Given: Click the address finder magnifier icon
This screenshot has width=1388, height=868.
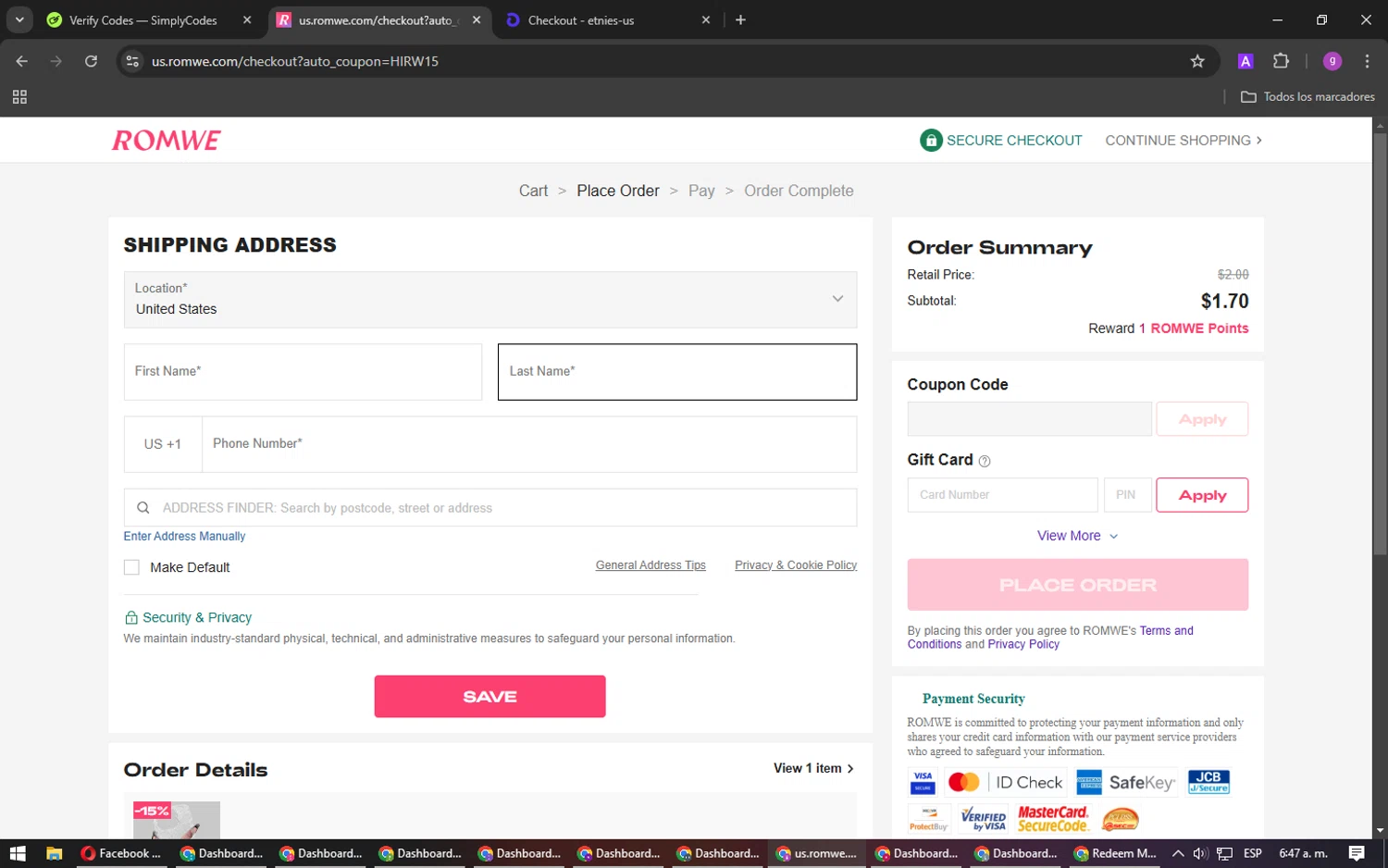Looking at the screenshot, I should click(x=143, y=508).
